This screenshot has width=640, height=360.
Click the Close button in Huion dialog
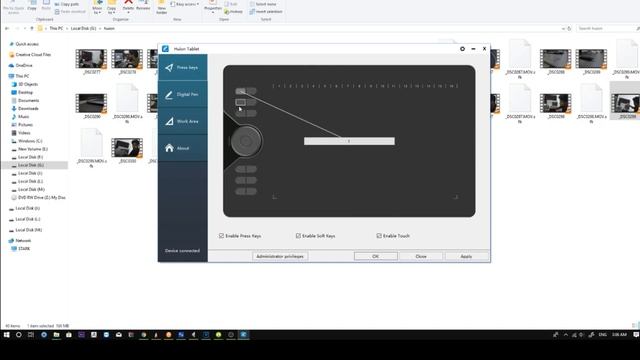tap(421, 256)
